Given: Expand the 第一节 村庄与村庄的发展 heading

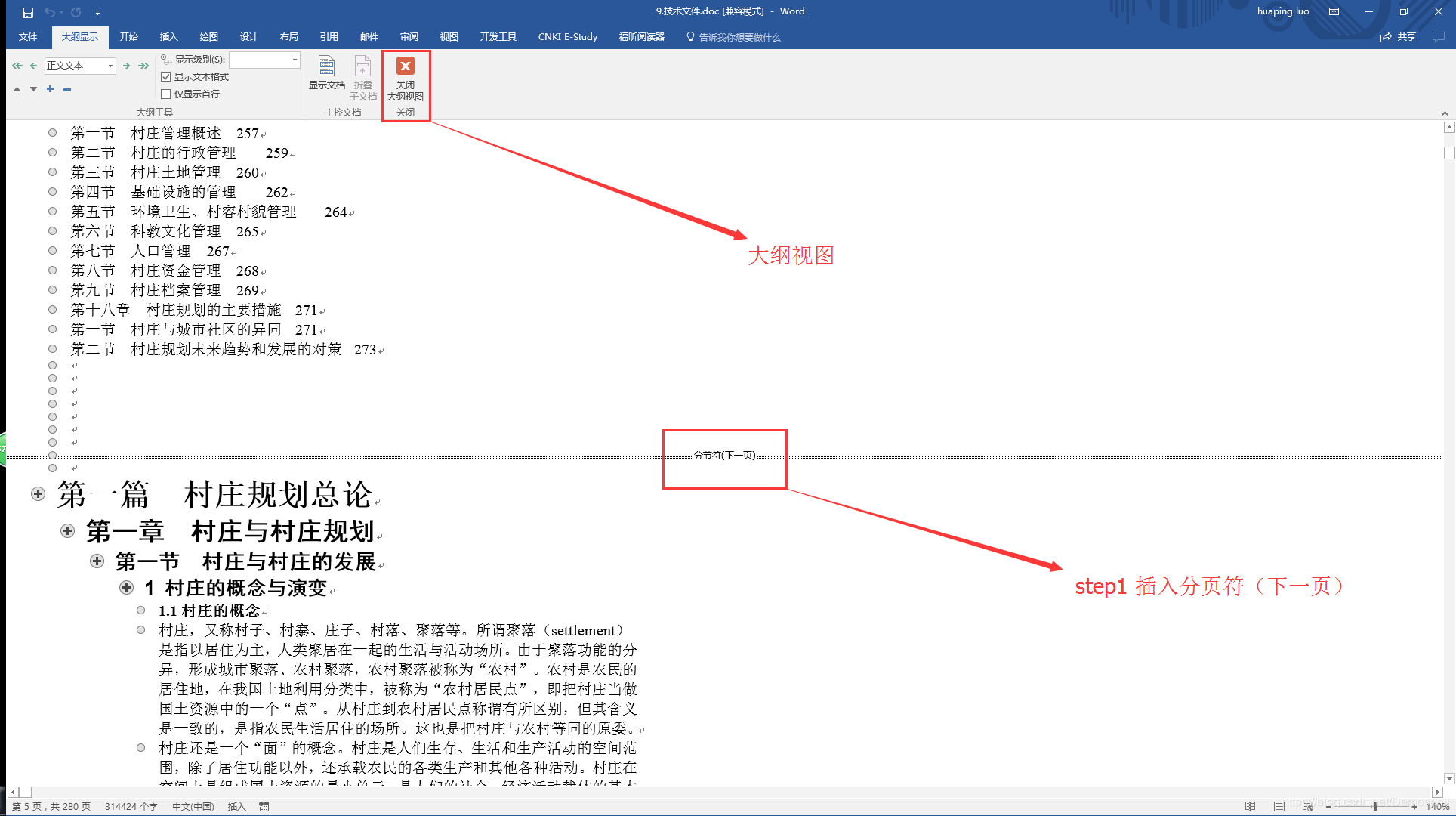Looking at the screenshot, I should 97,561.
